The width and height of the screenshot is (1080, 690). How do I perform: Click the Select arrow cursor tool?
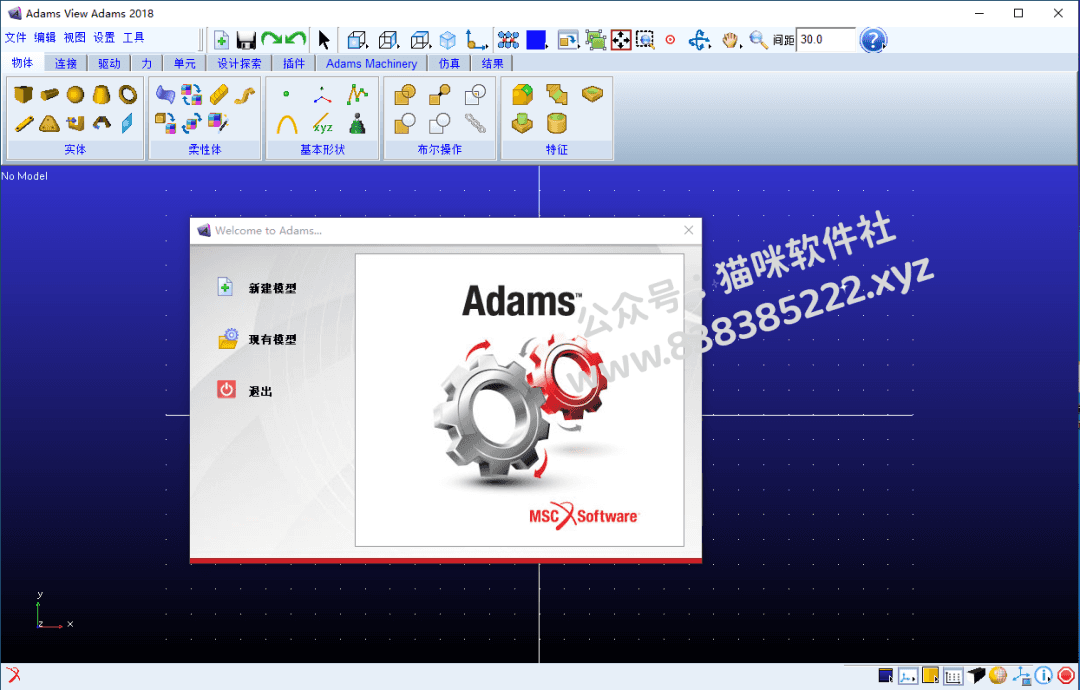click(x=324, y=40)
